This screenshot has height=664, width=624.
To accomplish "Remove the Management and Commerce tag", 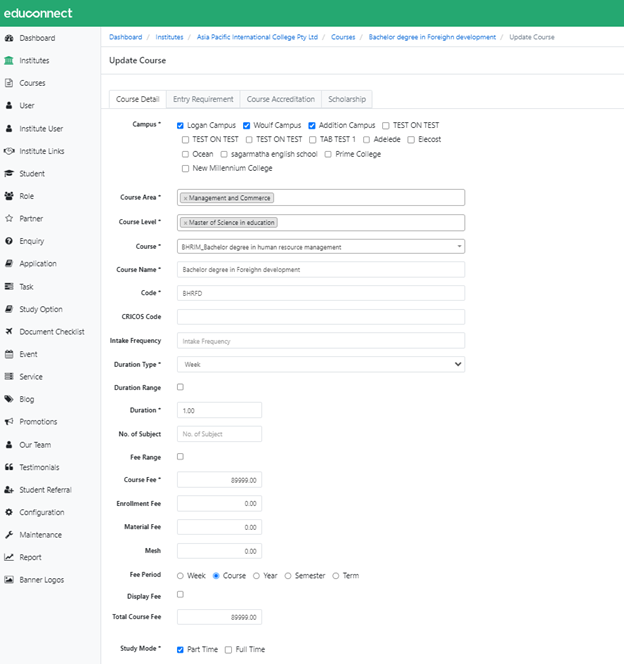I will tap(185, 198).
